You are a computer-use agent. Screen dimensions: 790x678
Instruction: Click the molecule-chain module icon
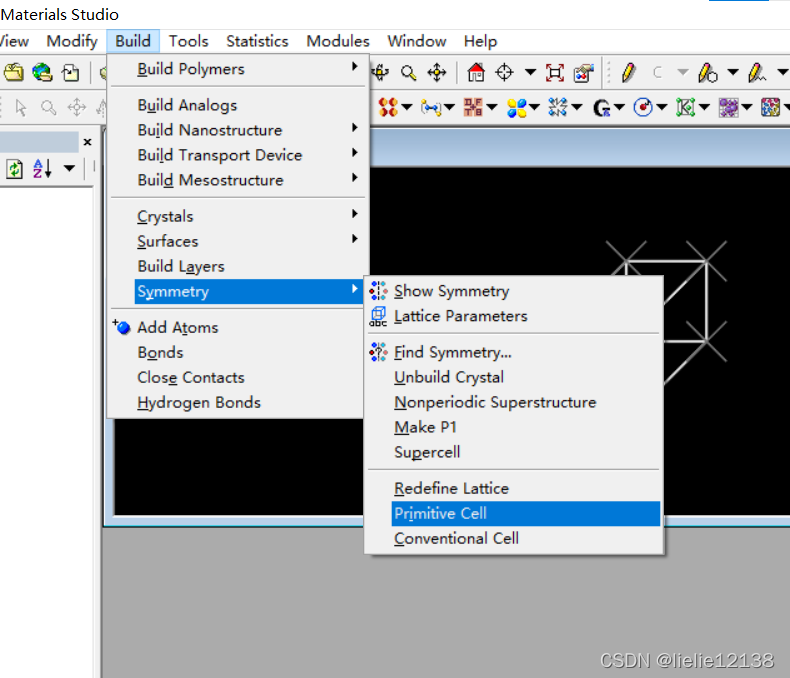pos(431,107)
